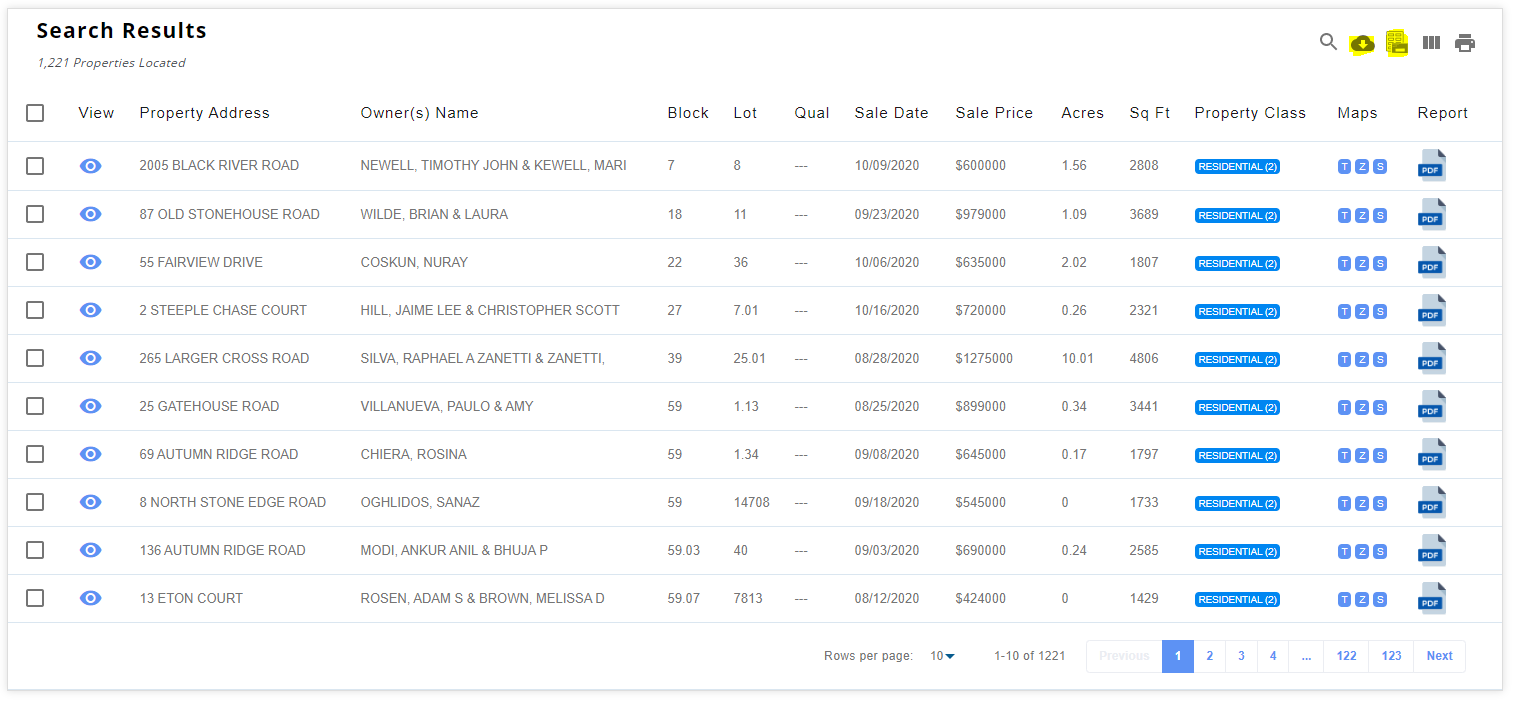Image resolution: width=1523 pixels, height=705 pixels.
Task: Click Residential (2) badge for 136 Autumn Ridge Road
Action: [x=1237, y=551]
